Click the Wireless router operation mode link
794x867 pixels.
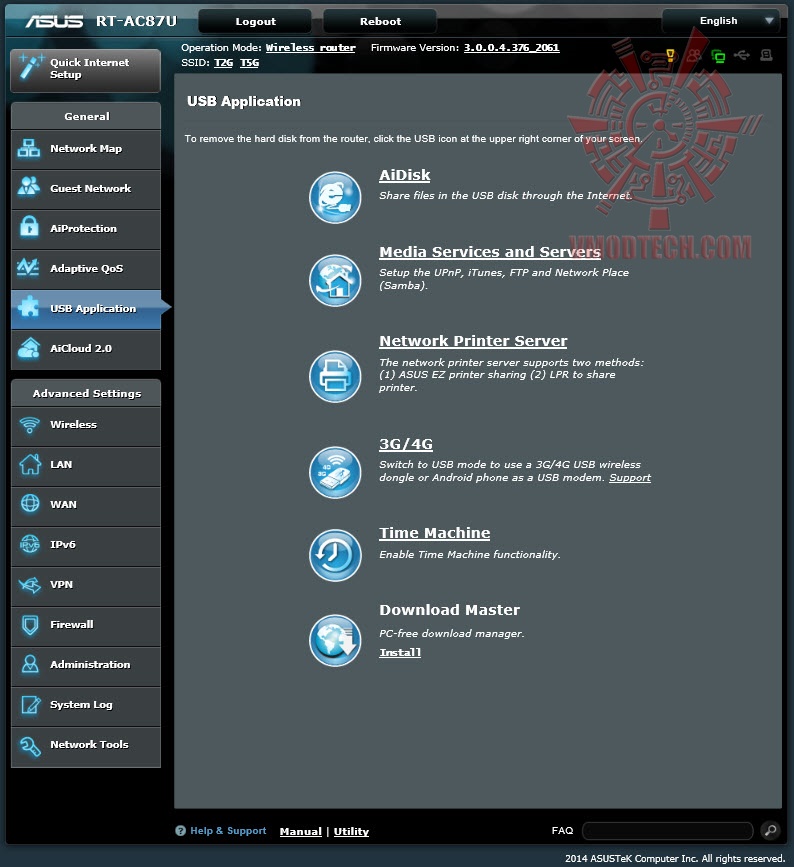pos(311,48)
